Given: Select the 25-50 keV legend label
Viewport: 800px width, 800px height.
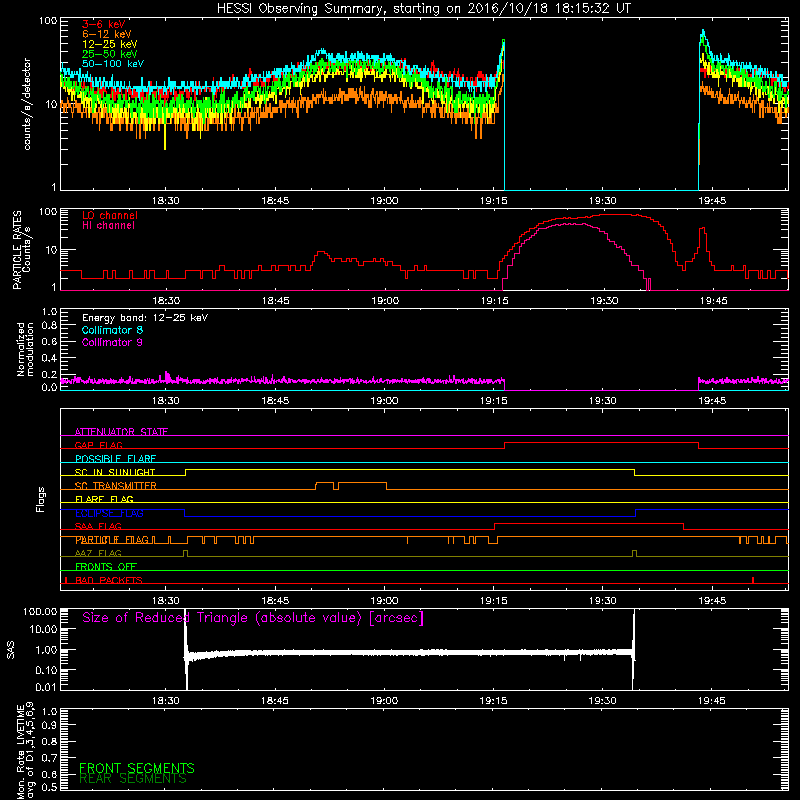Looking at the screenshot, I should coord(109,54).
